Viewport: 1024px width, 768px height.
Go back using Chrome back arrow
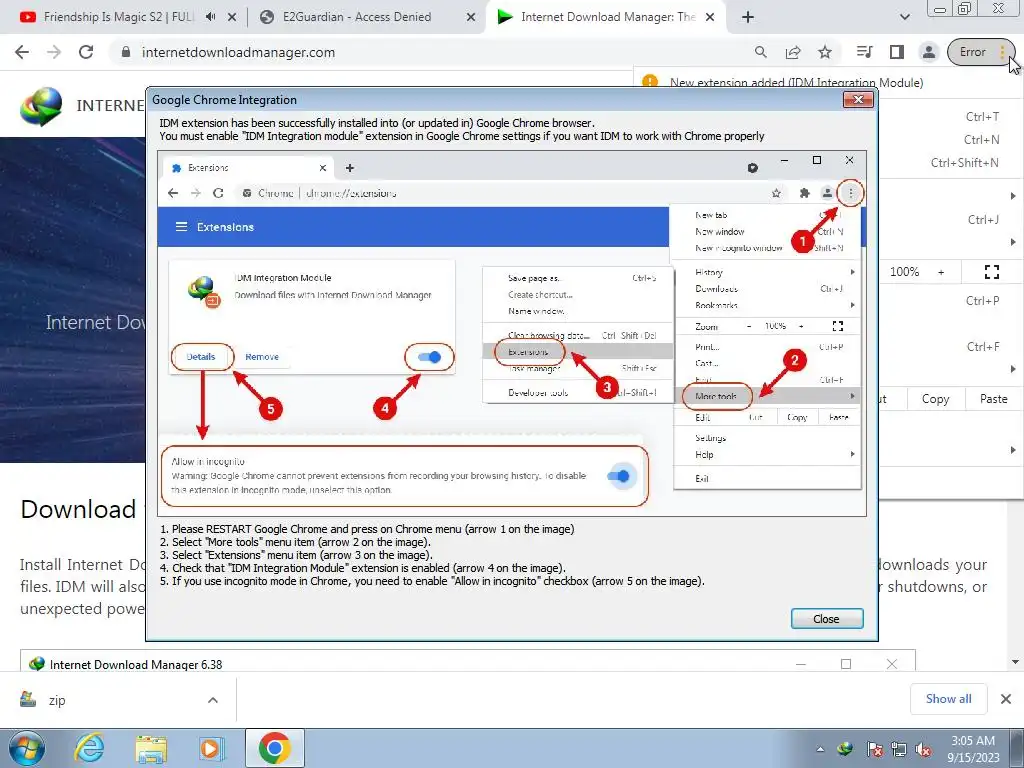tap(22, 52)
